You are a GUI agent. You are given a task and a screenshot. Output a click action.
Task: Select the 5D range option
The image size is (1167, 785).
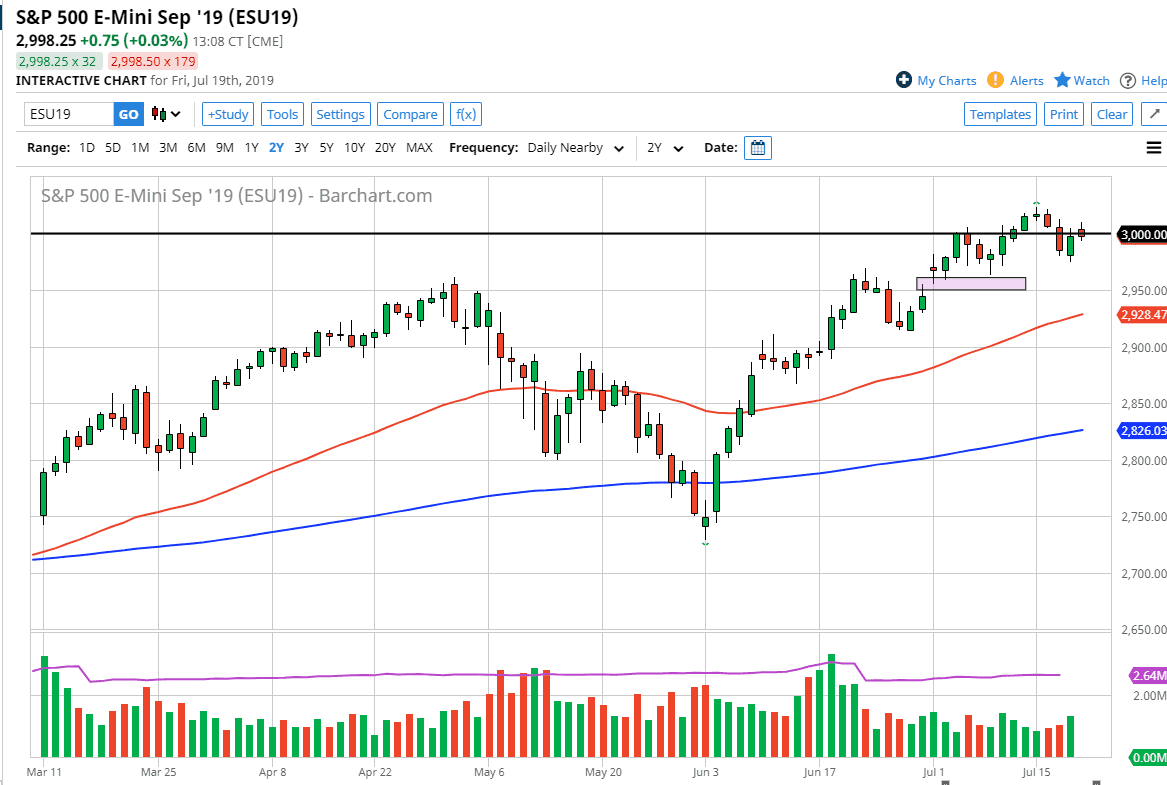click(x=110, y=147)
